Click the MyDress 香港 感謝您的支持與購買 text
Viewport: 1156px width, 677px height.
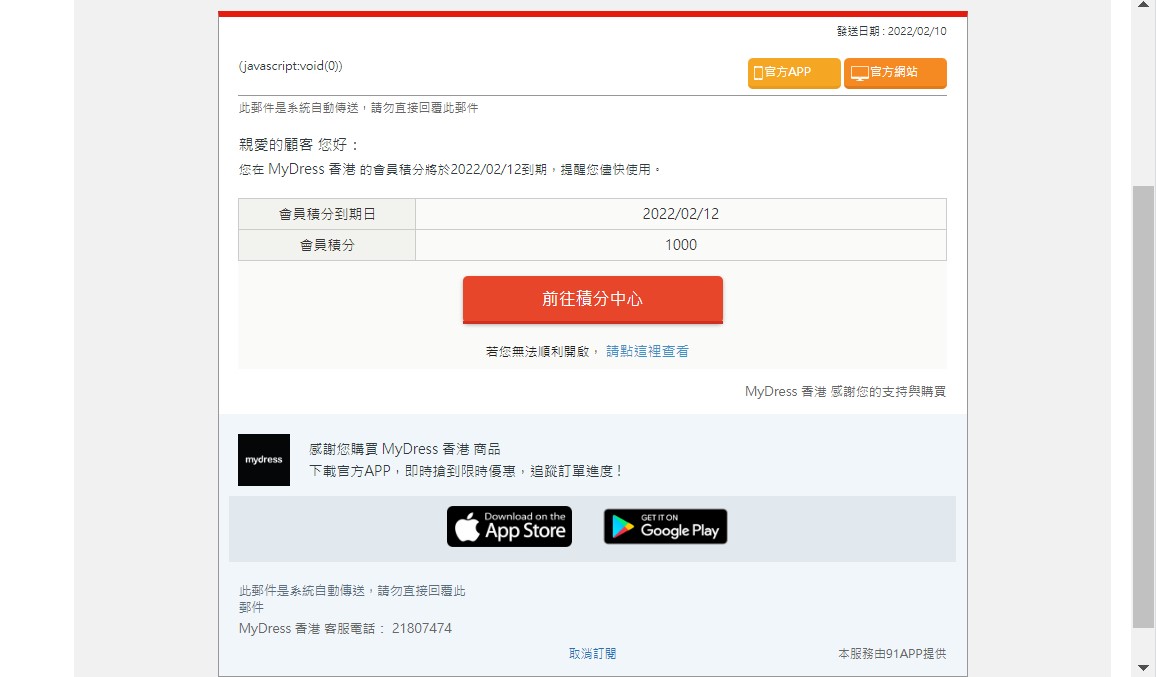(x=846, y=392)
